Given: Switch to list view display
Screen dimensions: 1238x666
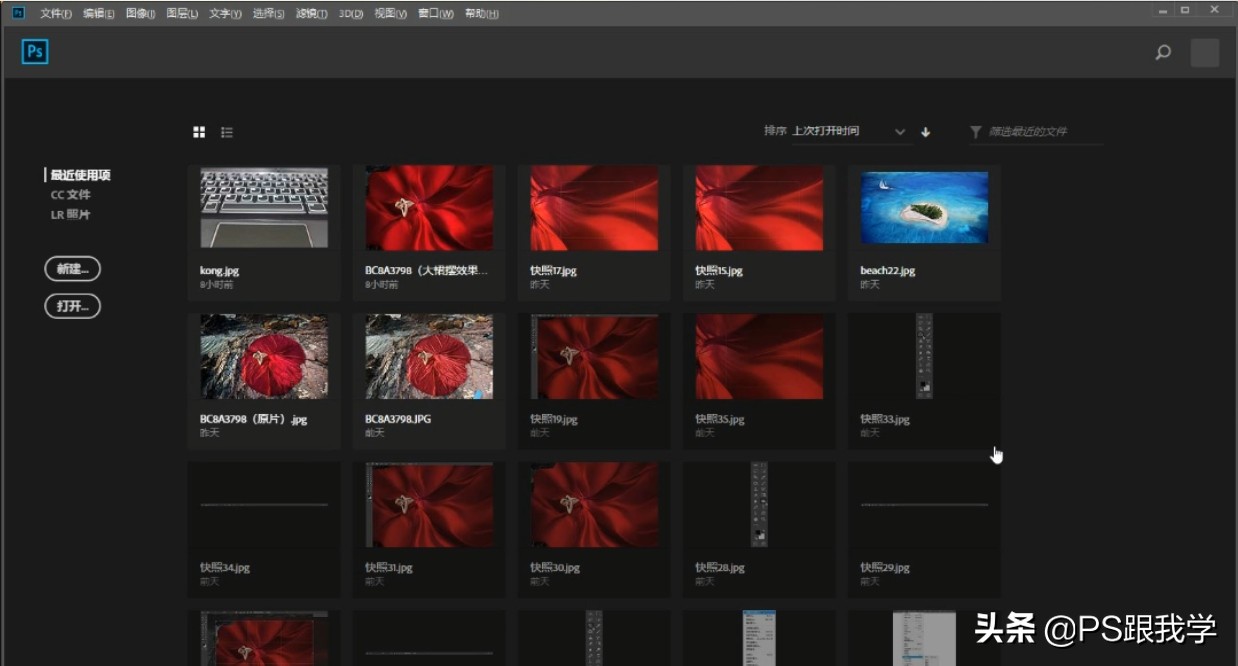Looking at the screenshot, I should (x=227, y=131).
